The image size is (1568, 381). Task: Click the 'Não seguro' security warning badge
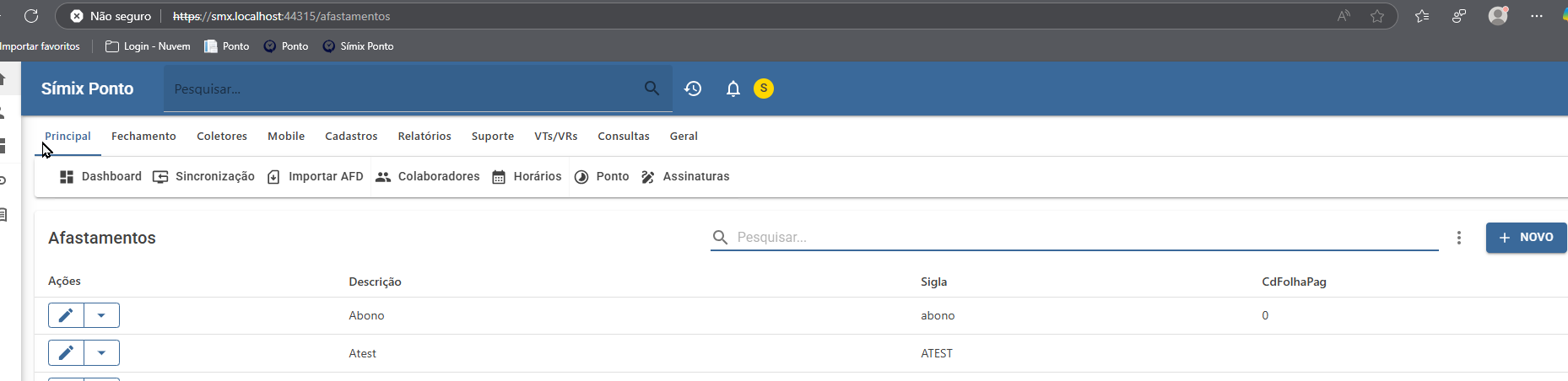111,16
